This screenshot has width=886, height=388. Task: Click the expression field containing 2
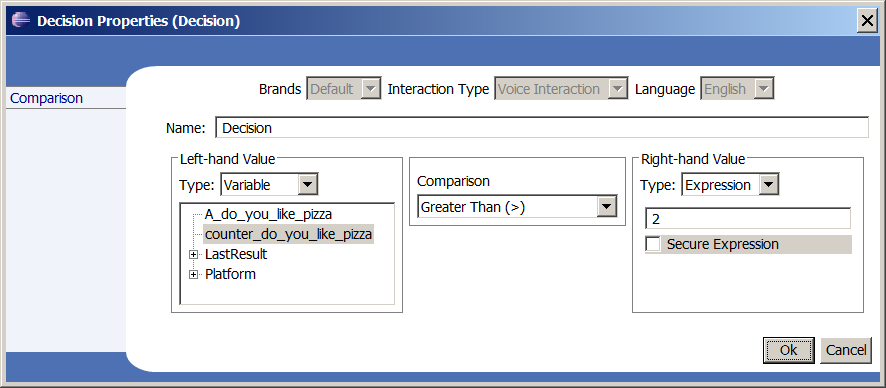click(x=748, y=219)
